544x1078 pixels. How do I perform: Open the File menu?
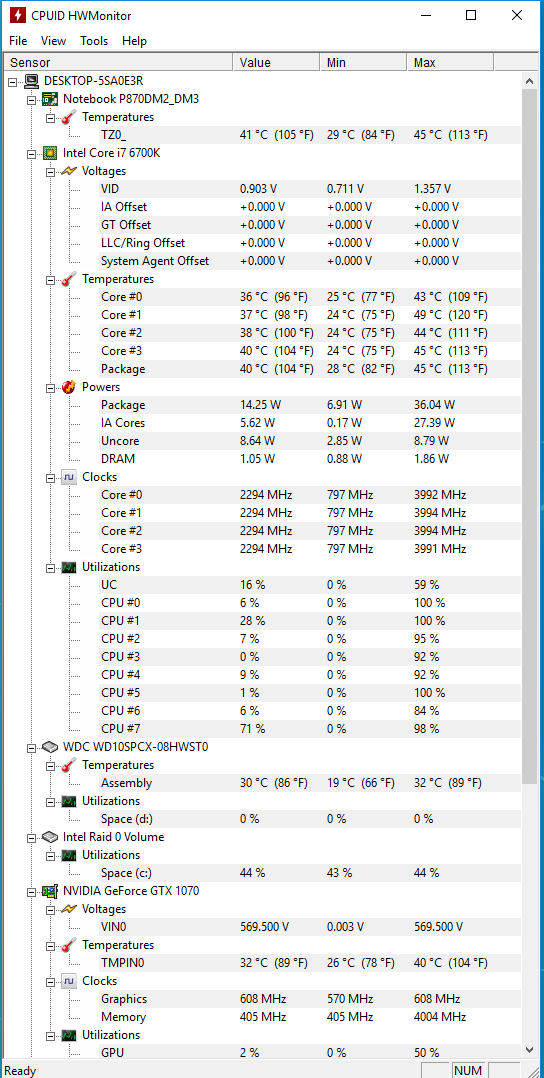coord(19,41)
